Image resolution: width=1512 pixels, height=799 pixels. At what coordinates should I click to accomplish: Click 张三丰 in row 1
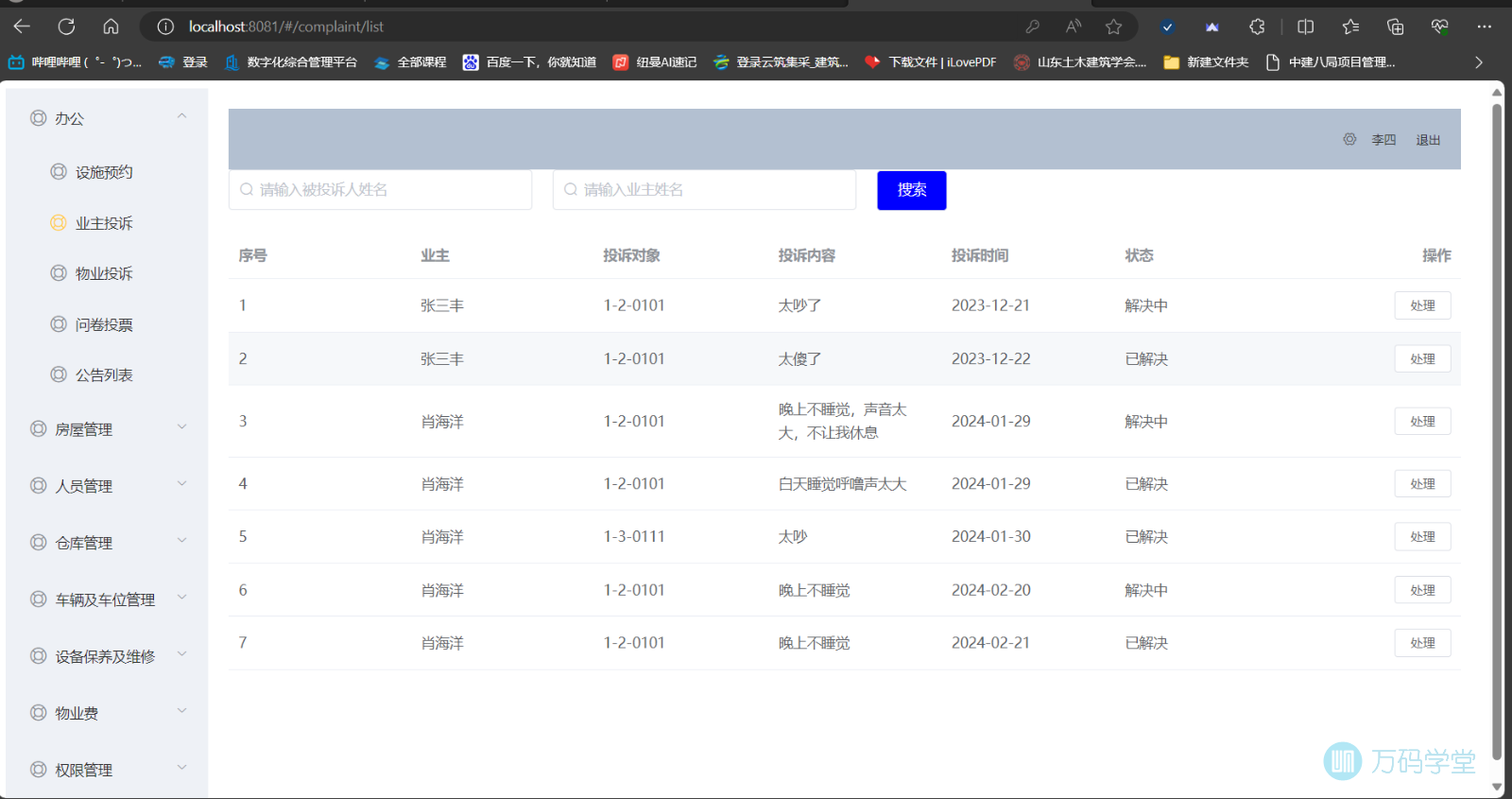[x=442, y=305]
